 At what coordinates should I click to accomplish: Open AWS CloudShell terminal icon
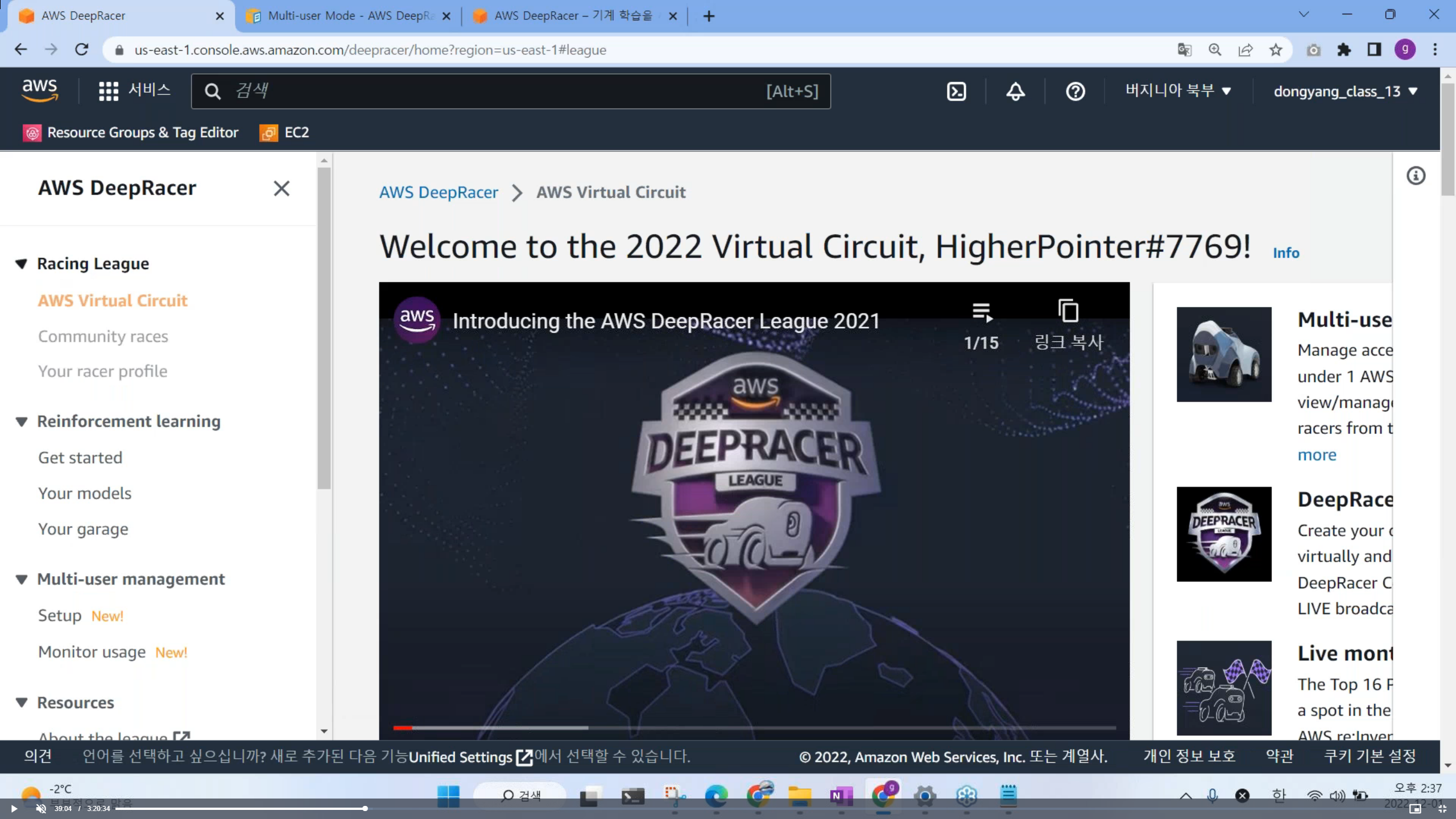956,92
